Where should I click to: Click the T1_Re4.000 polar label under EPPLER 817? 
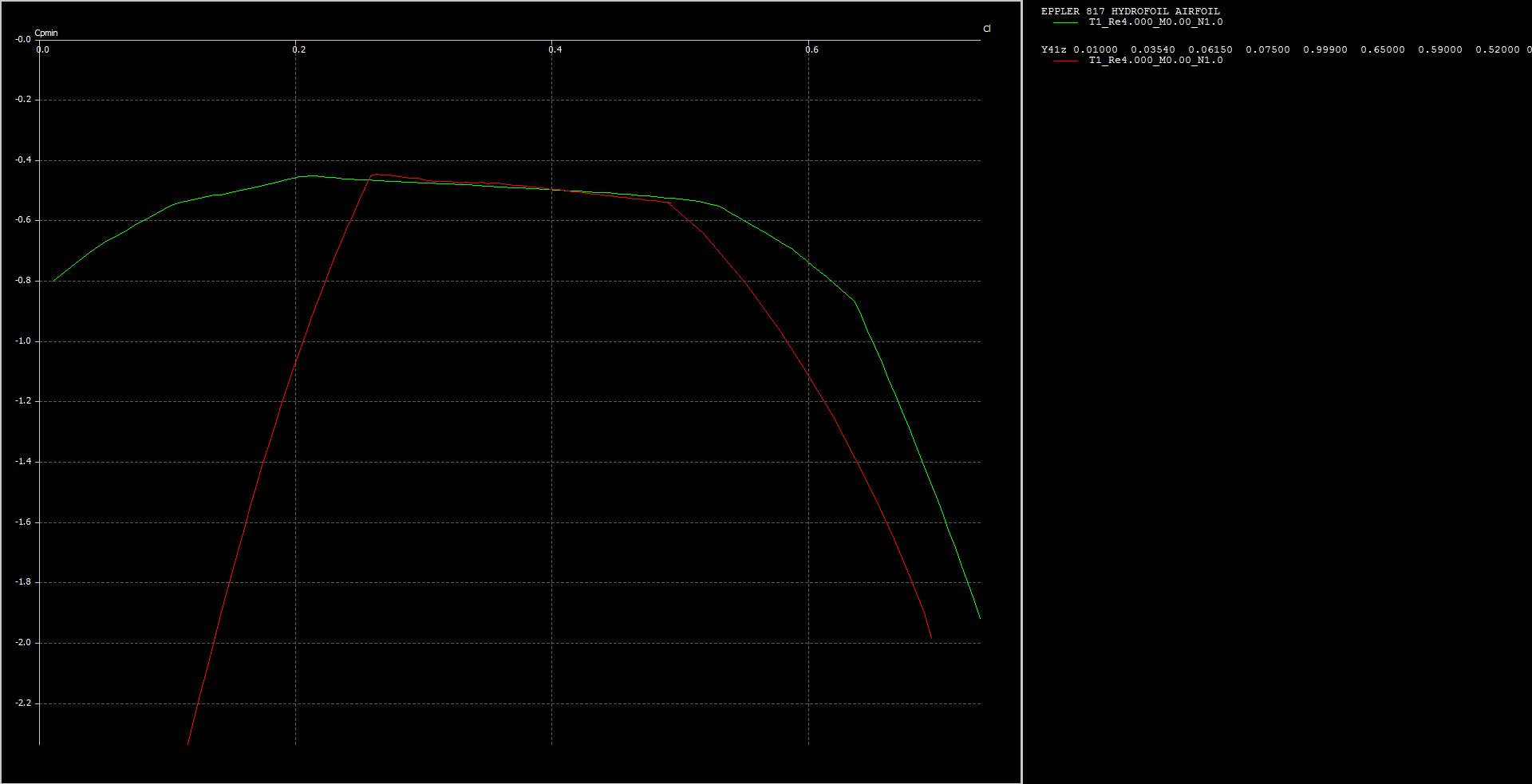coord(1155,22)
